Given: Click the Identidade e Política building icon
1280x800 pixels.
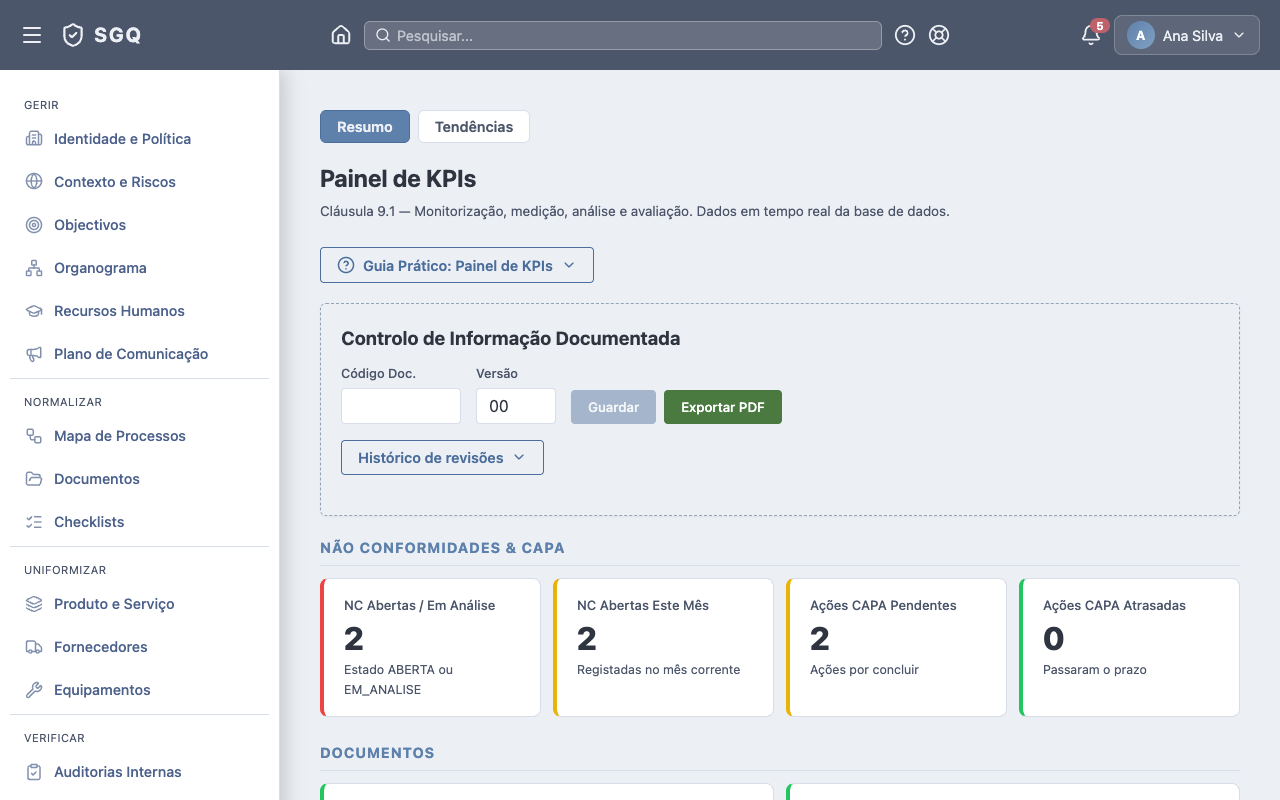Looking at the screenshot, I should (34, 139).
